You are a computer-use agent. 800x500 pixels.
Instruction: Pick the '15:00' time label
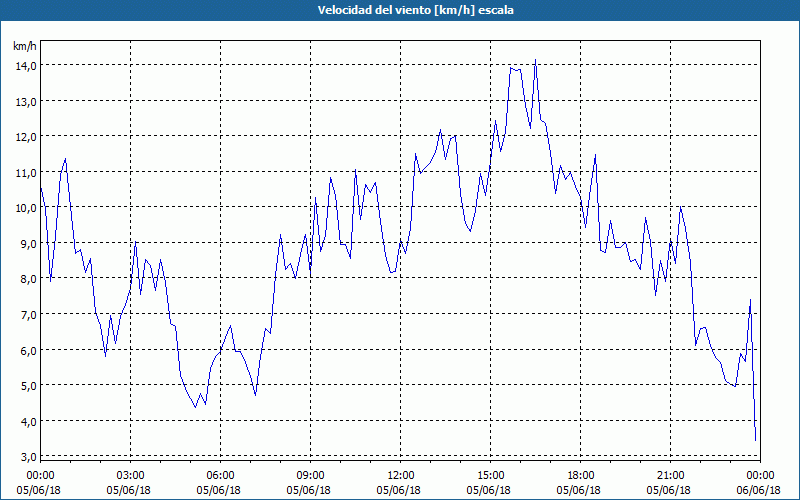pos(490,476)
